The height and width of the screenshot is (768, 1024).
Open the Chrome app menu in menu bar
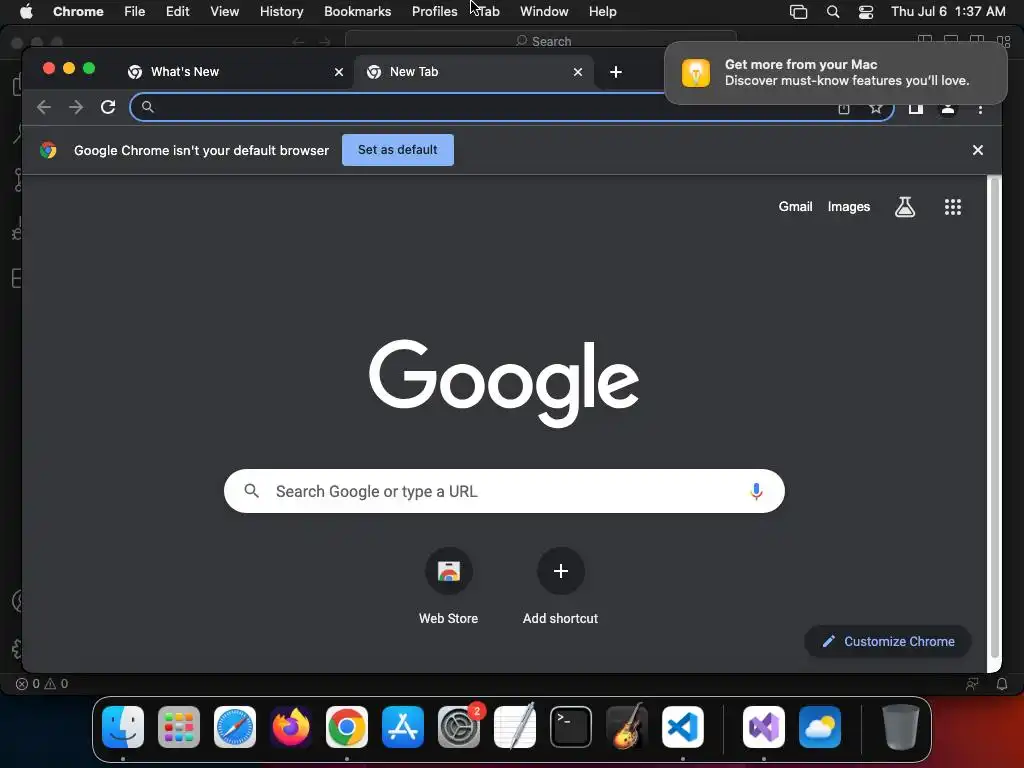[78, 12]
